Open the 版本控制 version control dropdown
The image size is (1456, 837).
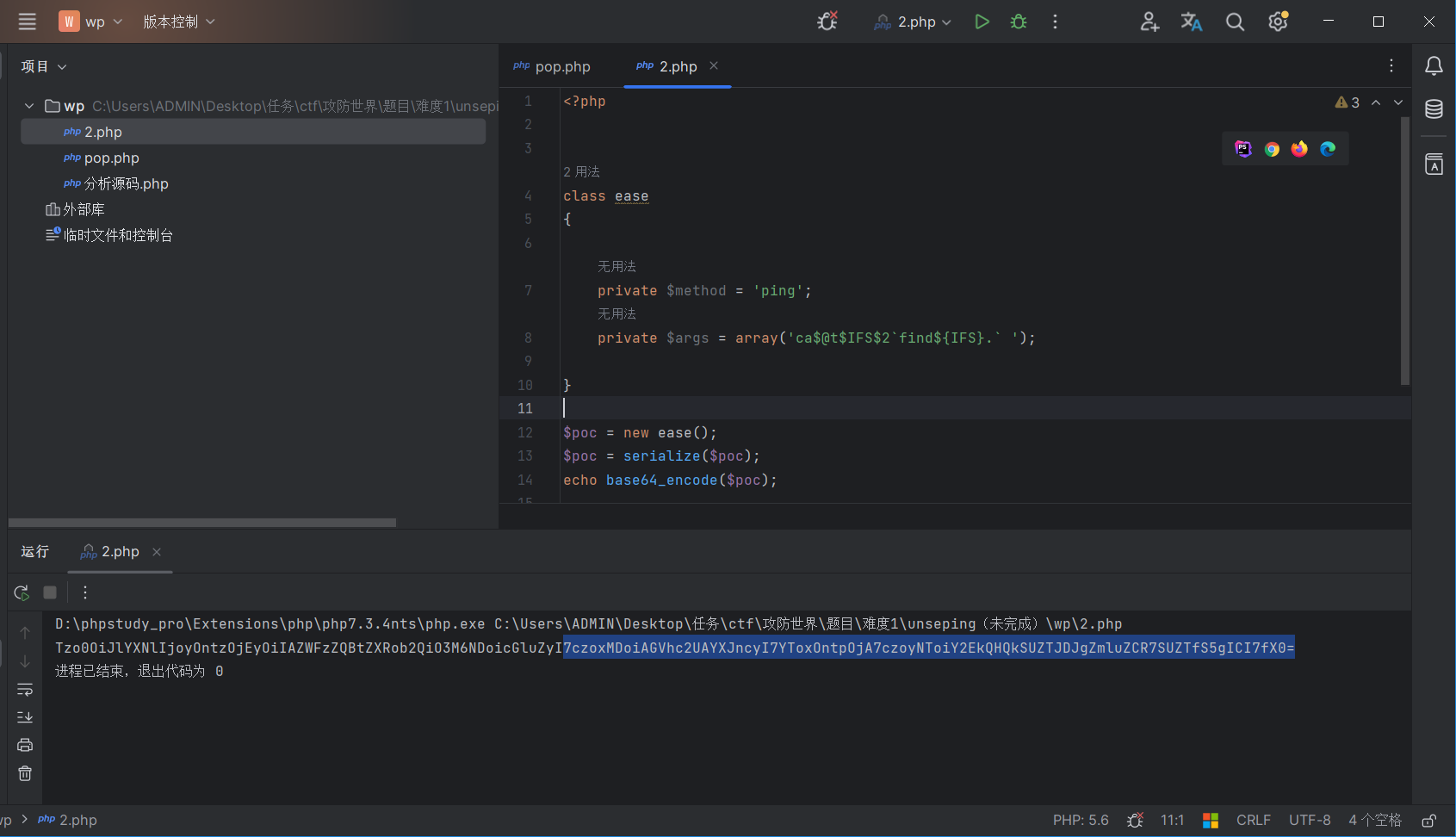tap(179, 22)
